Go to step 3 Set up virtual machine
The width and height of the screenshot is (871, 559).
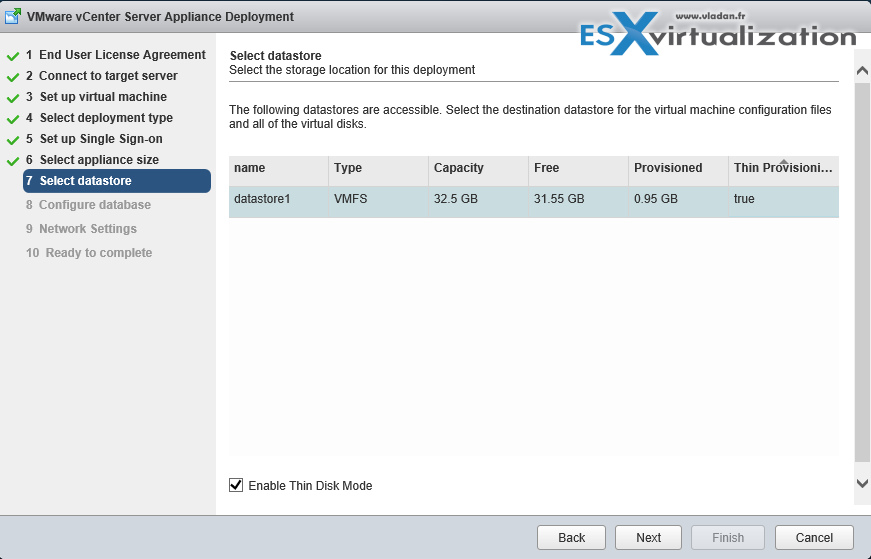click(x=96, y=97)
